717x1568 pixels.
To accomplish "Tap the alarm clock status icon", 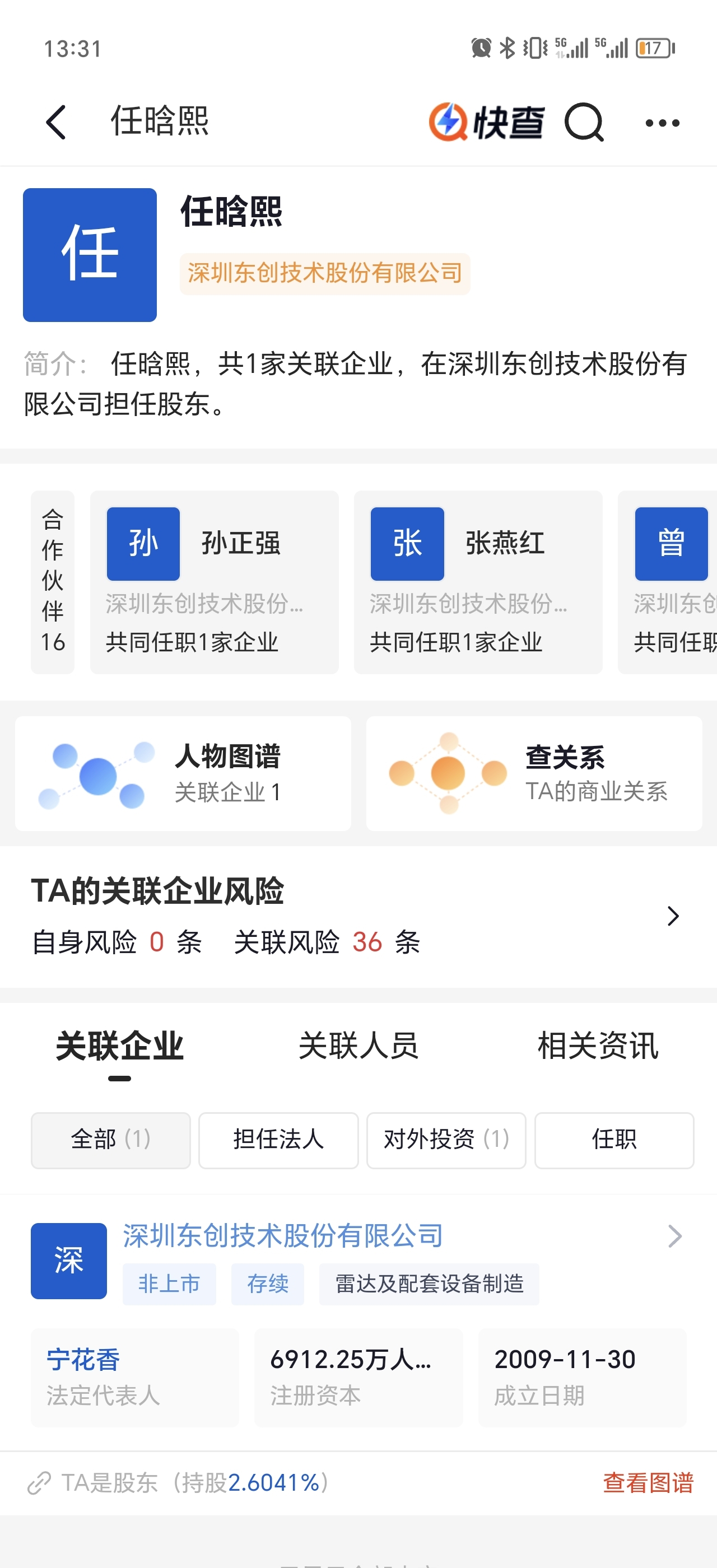I will (x=481, y=48).
